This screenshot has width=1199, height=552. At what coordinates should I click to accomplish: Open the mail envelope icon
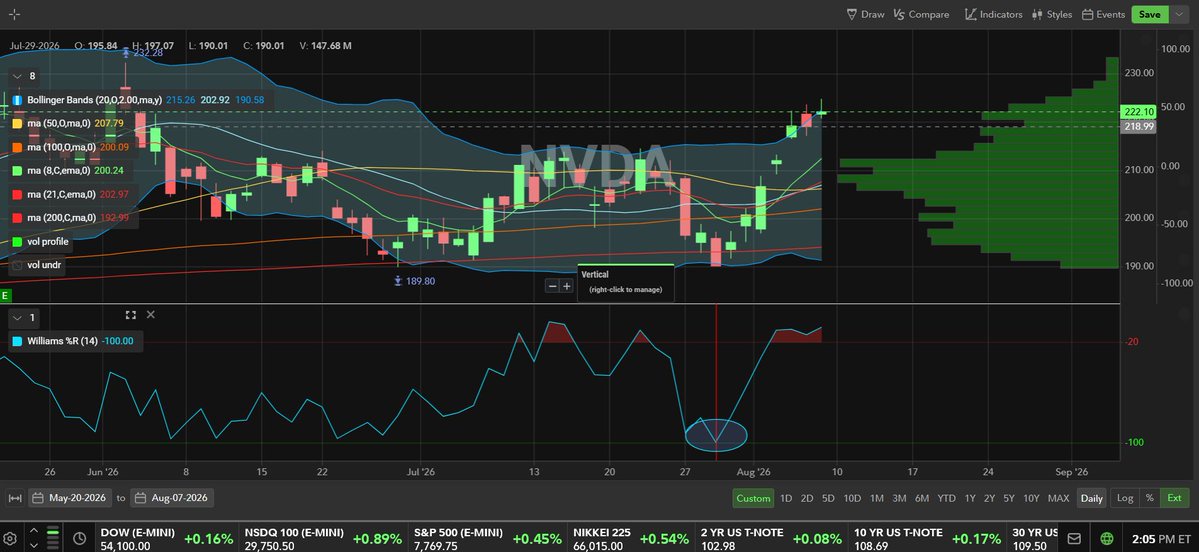pyautogui.click(x=1074, y=539)
